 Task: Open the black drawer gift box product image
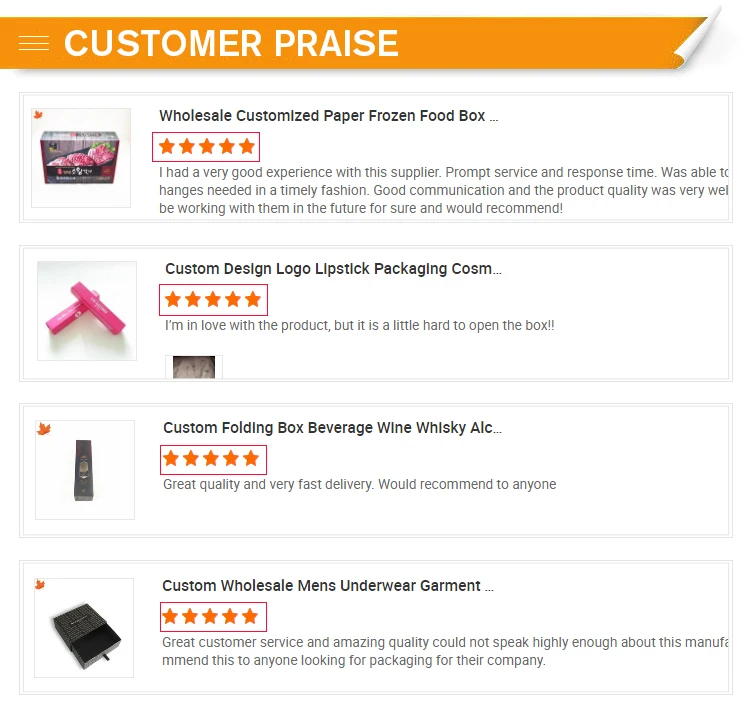pyautogui.click(x=84, y=628)
